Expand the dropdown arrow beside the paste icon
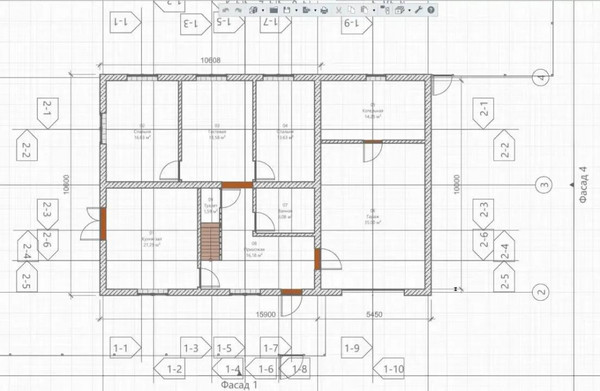Screen dimensions: 600x391 [x=374, y=10]
